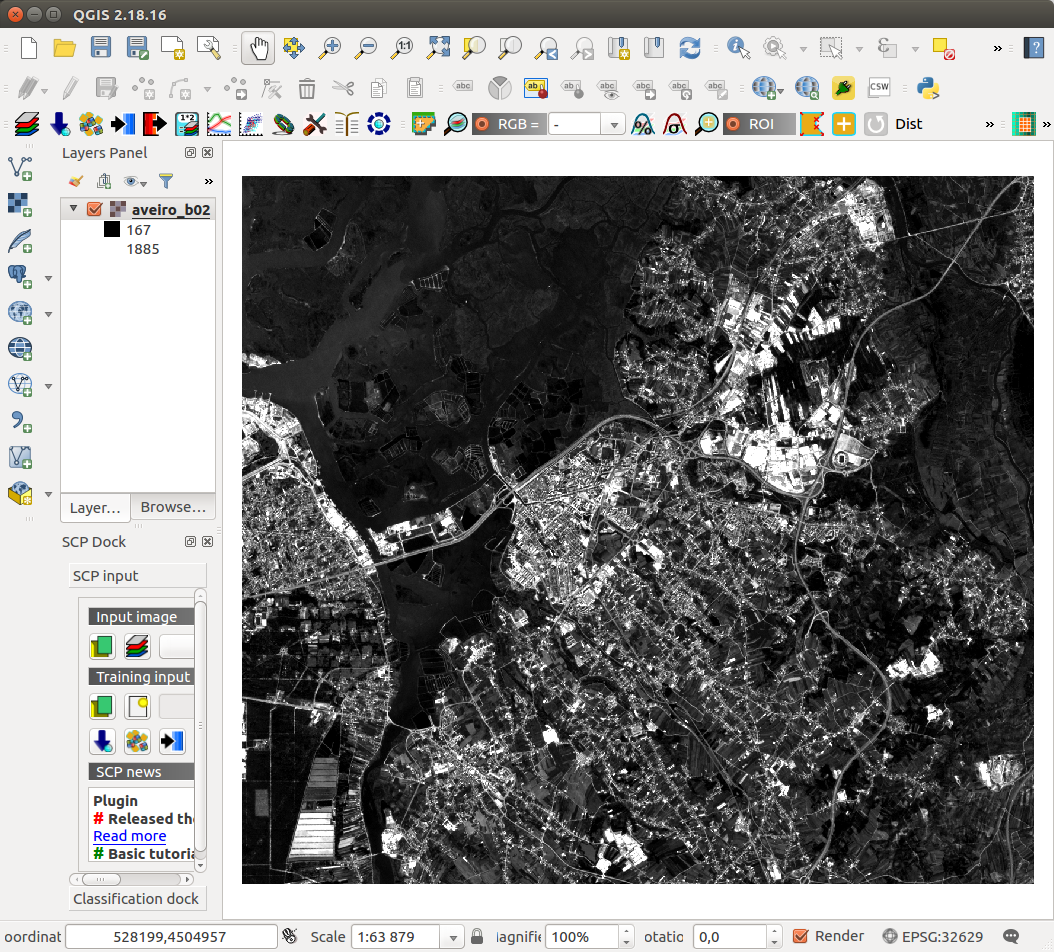
Task: Open the RGB band combination dropdown
Action: [x=613, y=124]
